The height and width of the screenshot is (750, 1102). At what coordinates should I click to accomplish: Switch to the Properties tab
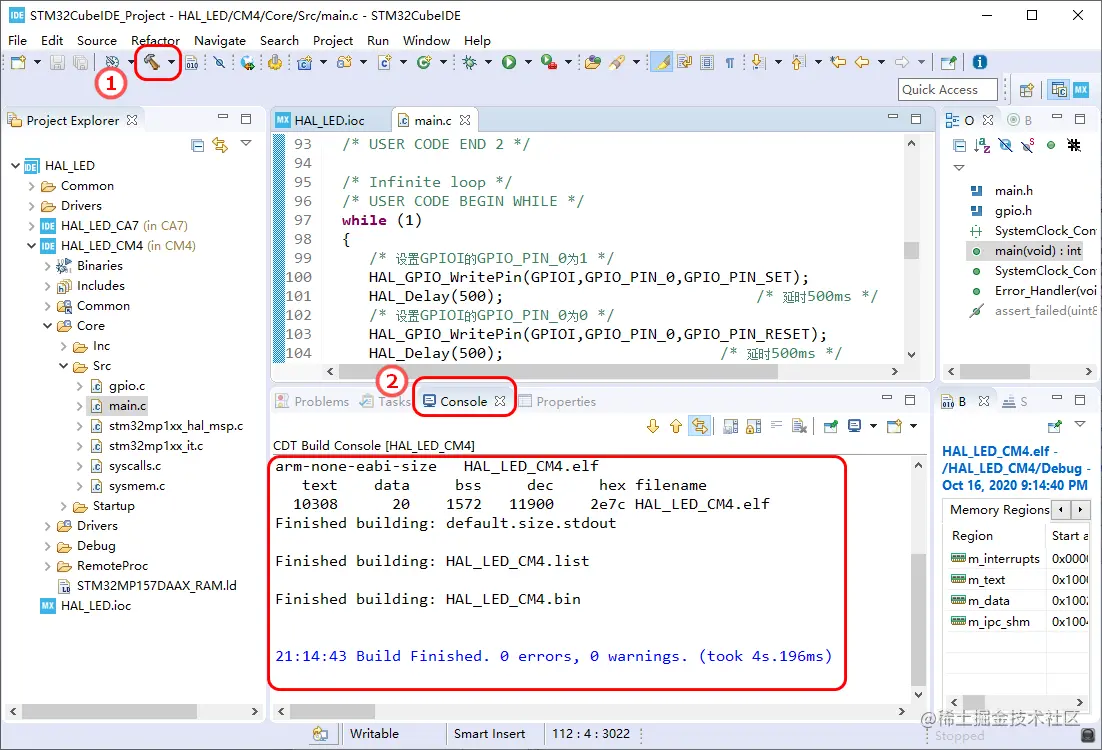(557, 401)
